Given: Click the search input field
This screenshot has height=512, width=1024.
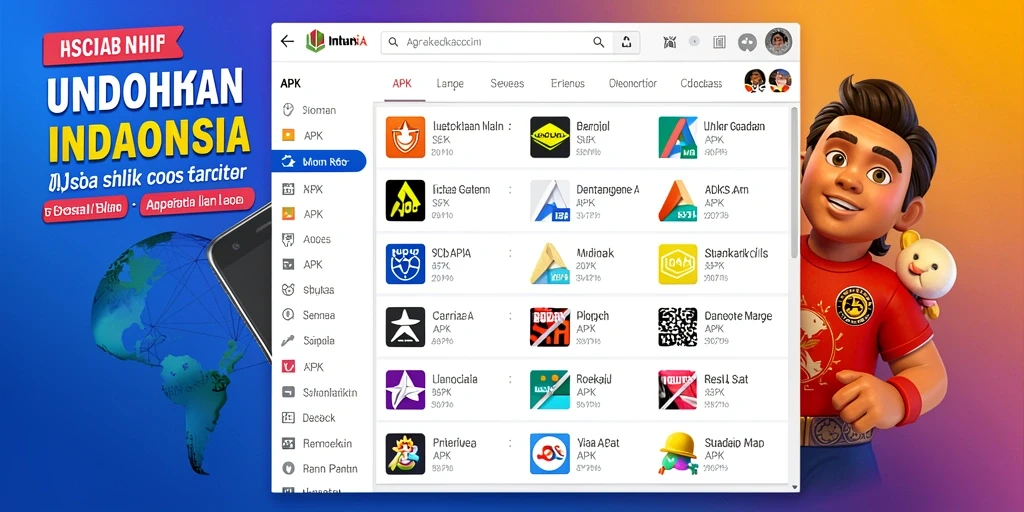Looking at the screenshot, I should coord(496,42).
